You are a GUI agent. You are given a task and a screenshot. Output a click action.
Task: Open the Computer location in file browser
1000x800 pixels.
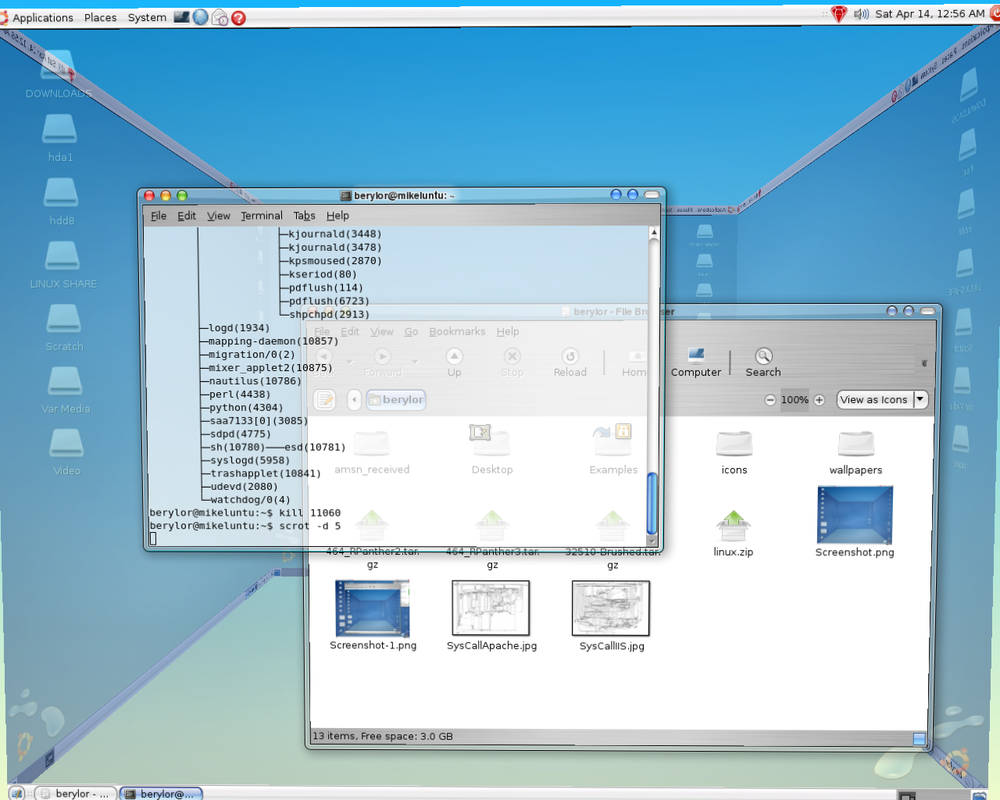tap(696, 360)
